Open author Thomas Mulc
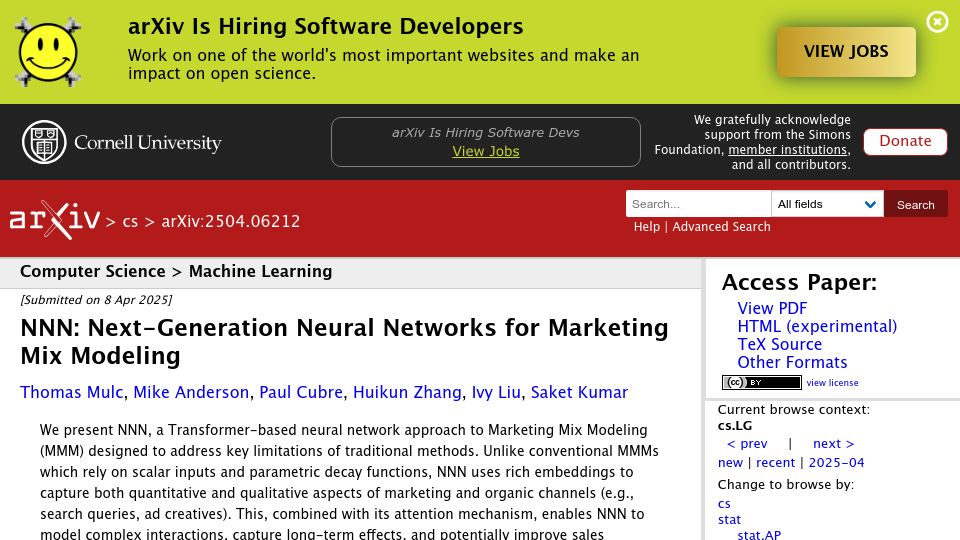This screenshot has width=960, height=540. pyautogui.click(x=72, y=392)
